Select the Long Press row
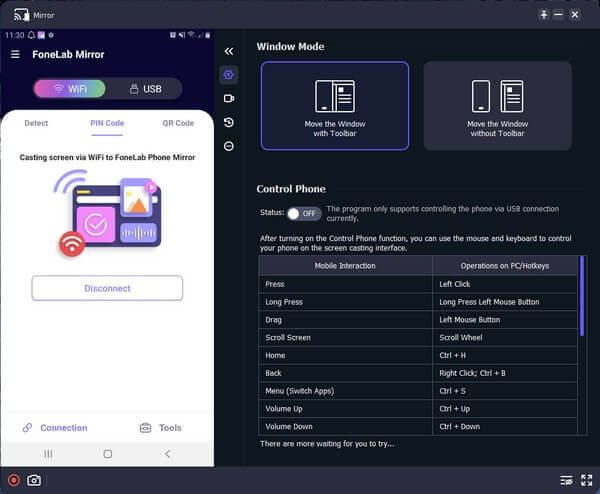The width and height of the screenshot is (600, 494). (x=418, y=302)
